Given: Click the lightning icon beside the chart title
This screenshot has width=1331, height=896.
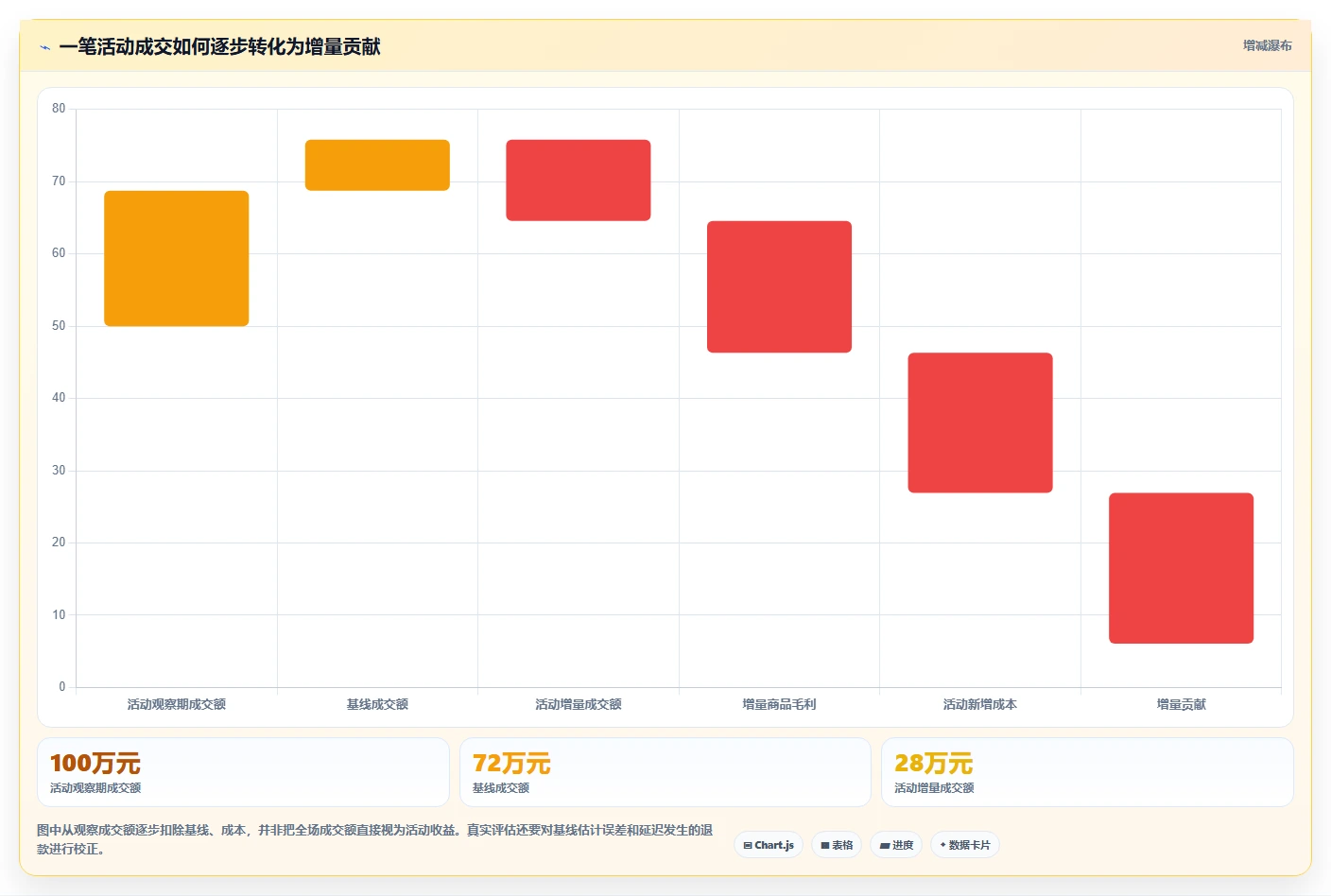Looking at the screenshot, I should click(44, 47).
